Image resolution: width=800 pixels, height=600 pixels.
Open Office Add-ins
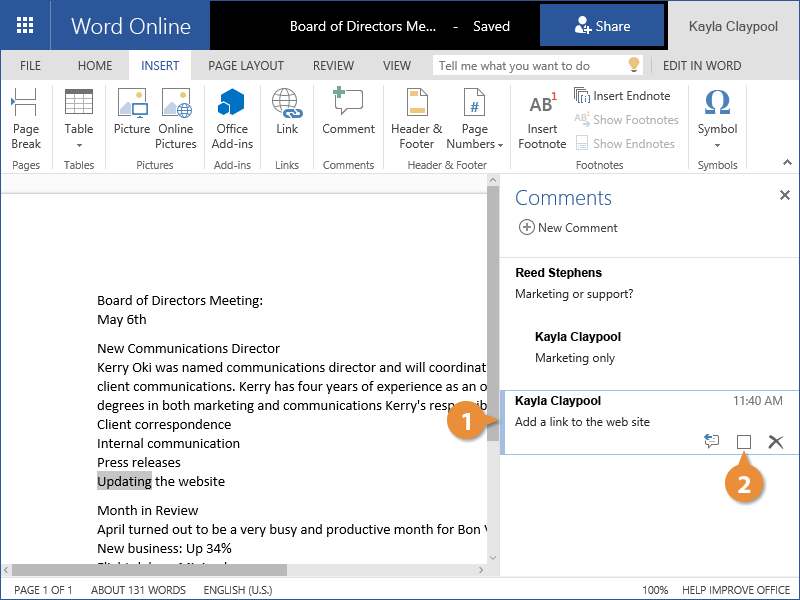pos(232,119)
